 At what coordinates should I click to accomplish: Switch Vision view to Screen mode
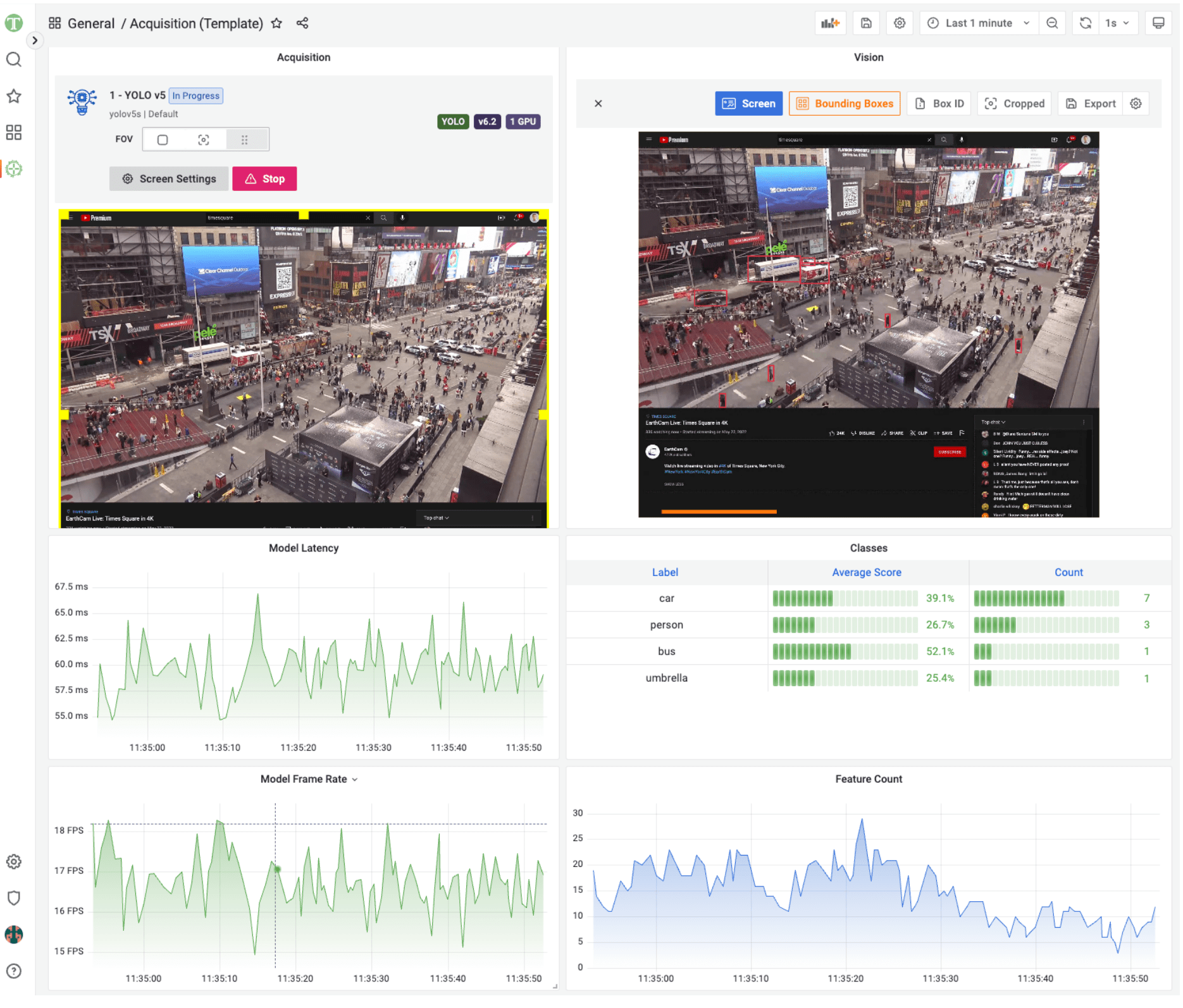click(x=749, y=103)
